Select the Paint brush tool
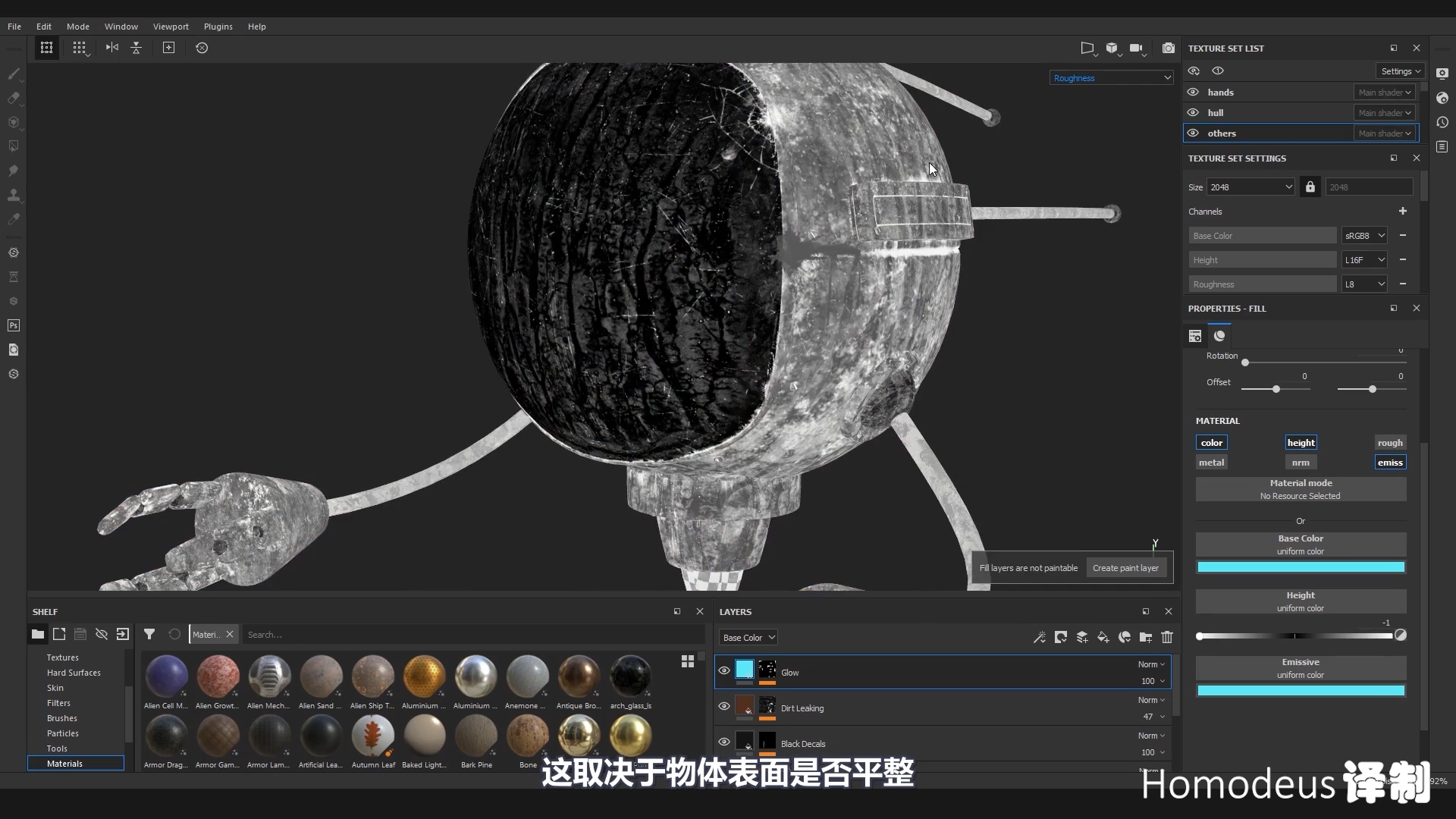Screen dimensions: 1456x819 (13, 74)
